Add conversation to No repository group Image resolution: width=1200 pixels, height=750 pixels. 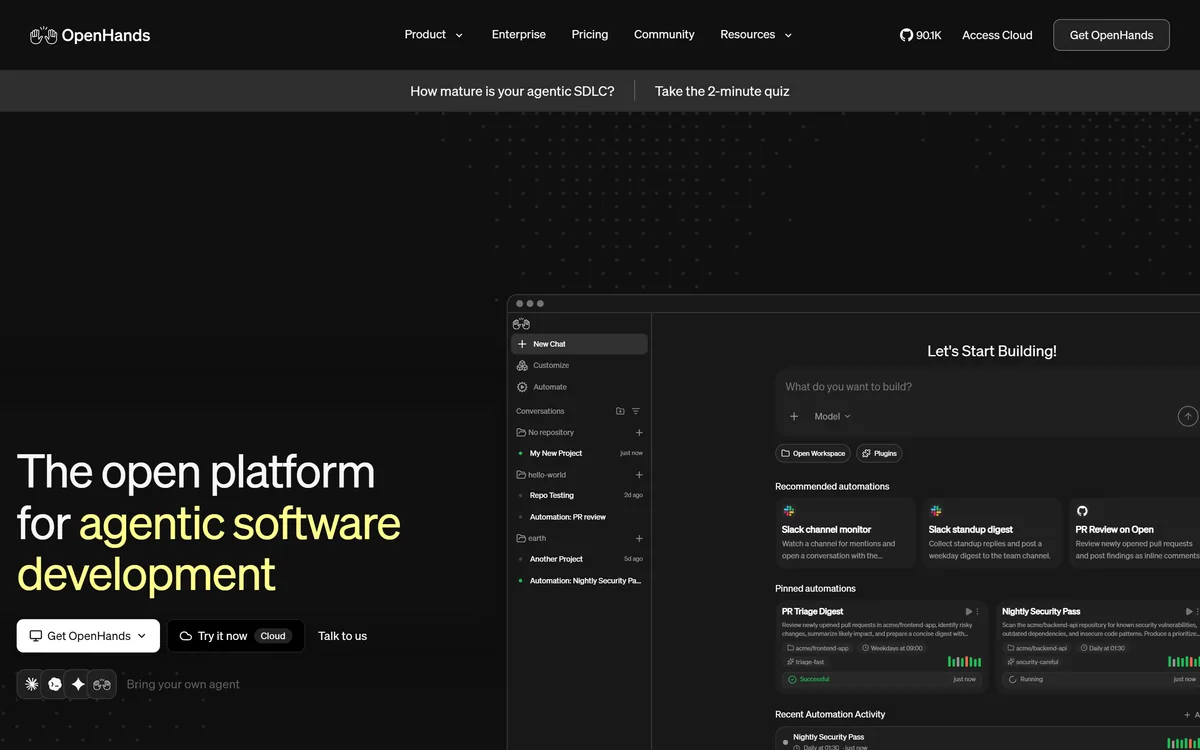639,433
